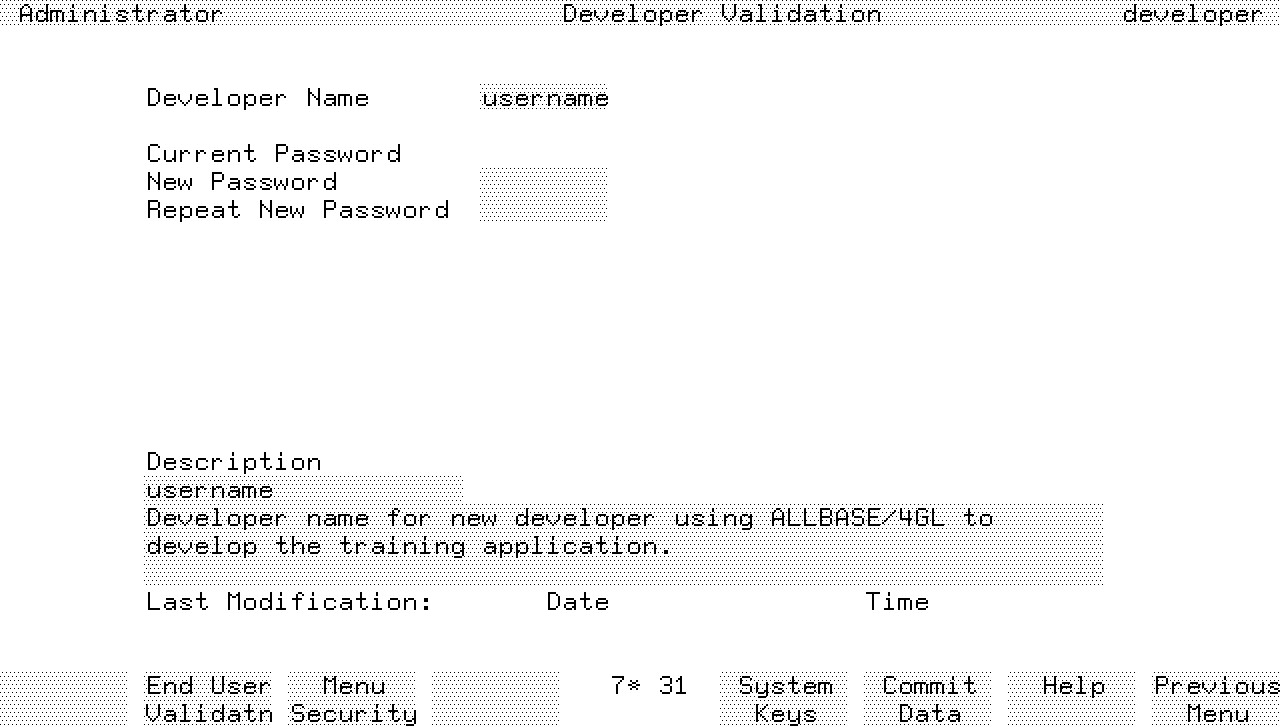
Task: Click the Developer Validation screen title
Action: coord(722,14)
